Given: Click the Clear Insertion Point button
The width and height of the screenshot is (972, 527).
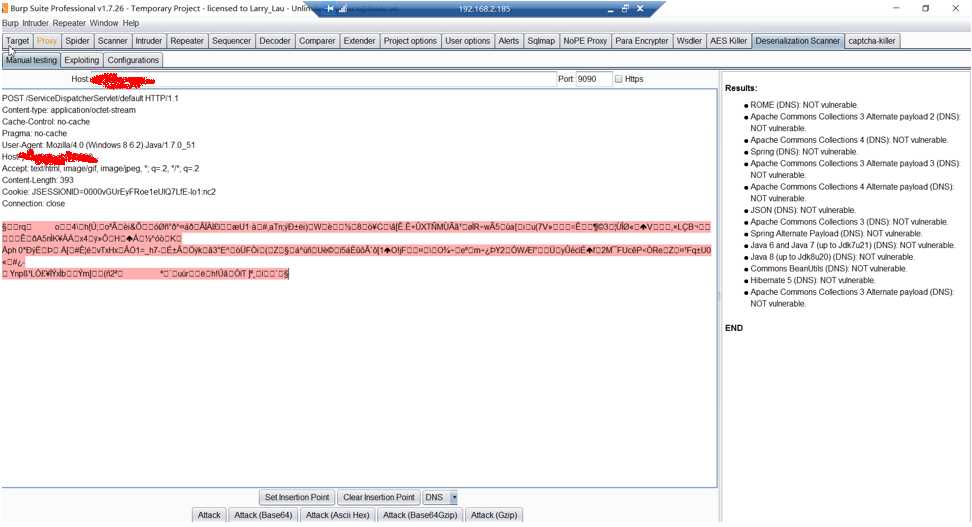Looking at the screenshot, I should click(379, 497).
